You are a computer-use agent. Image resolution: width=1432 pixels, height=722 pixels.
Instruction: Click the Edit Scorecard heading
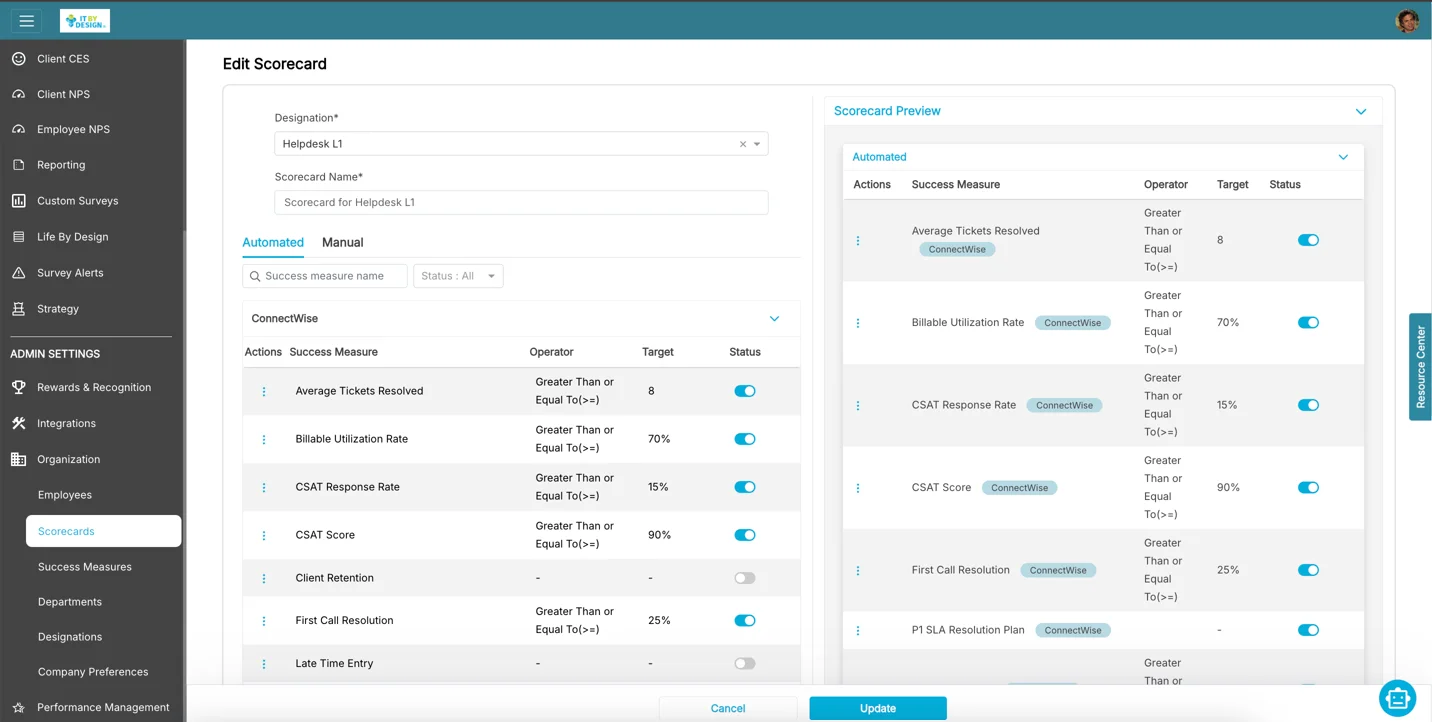(275, 64)
